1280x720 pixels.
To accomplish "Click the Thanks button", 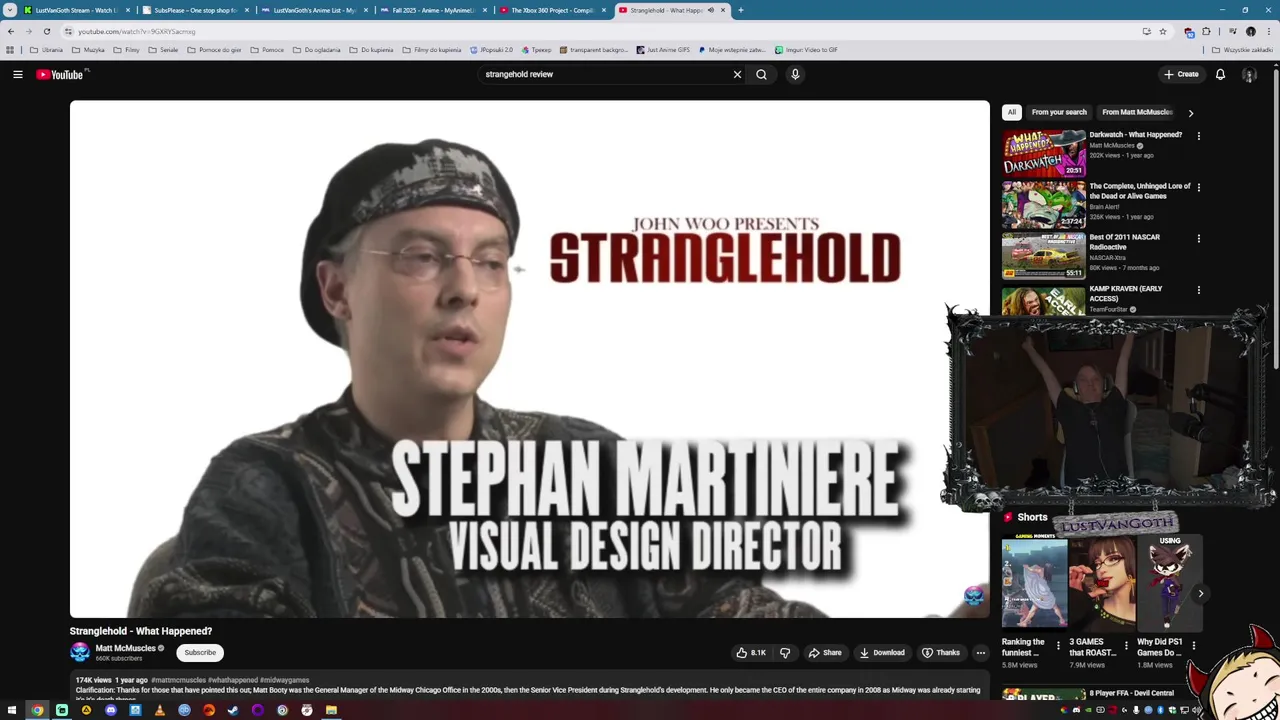I will pyautogui.click(x=941, y=652).
